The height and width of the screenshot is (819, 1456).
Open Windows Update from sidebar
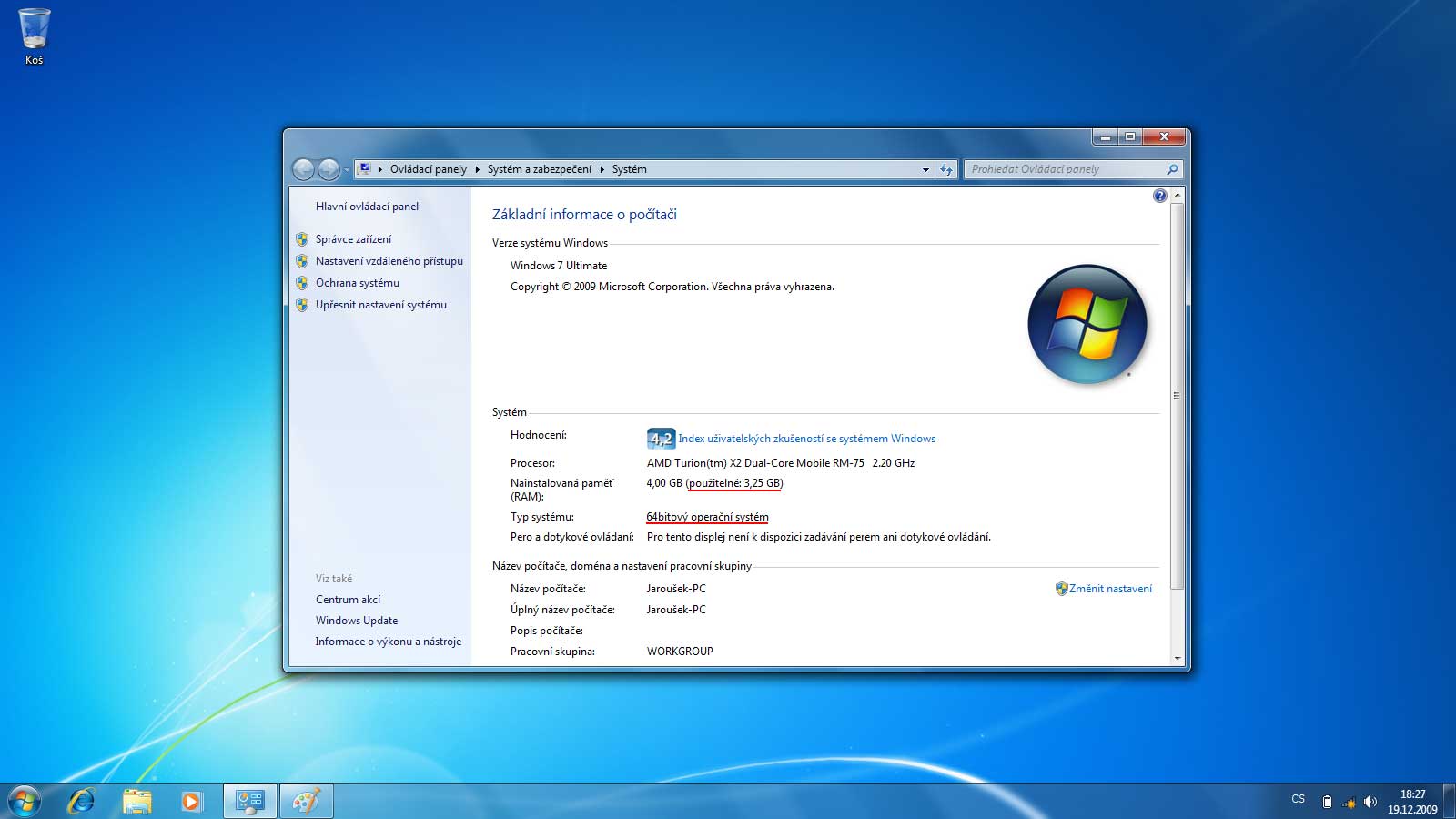tap(357, 621)
